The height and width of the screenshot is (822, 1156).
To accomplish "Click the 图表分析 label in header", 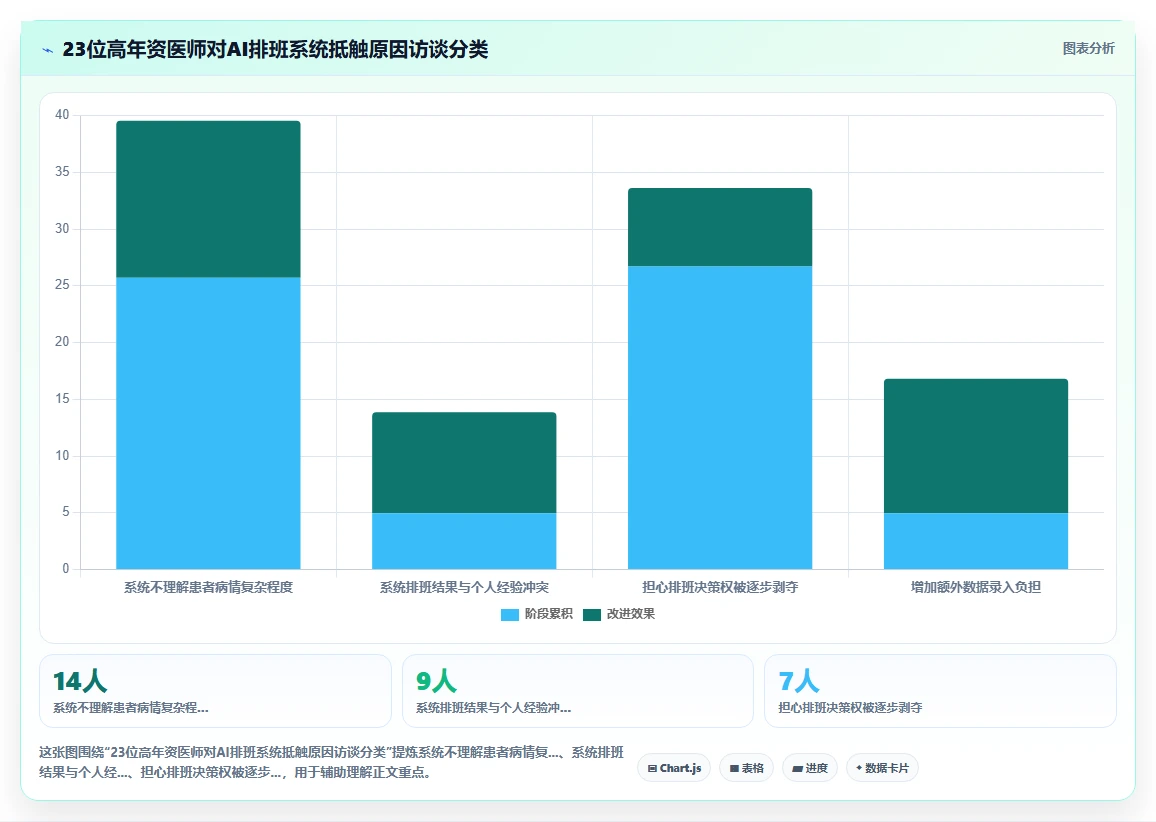I will tap(1088, 49).
